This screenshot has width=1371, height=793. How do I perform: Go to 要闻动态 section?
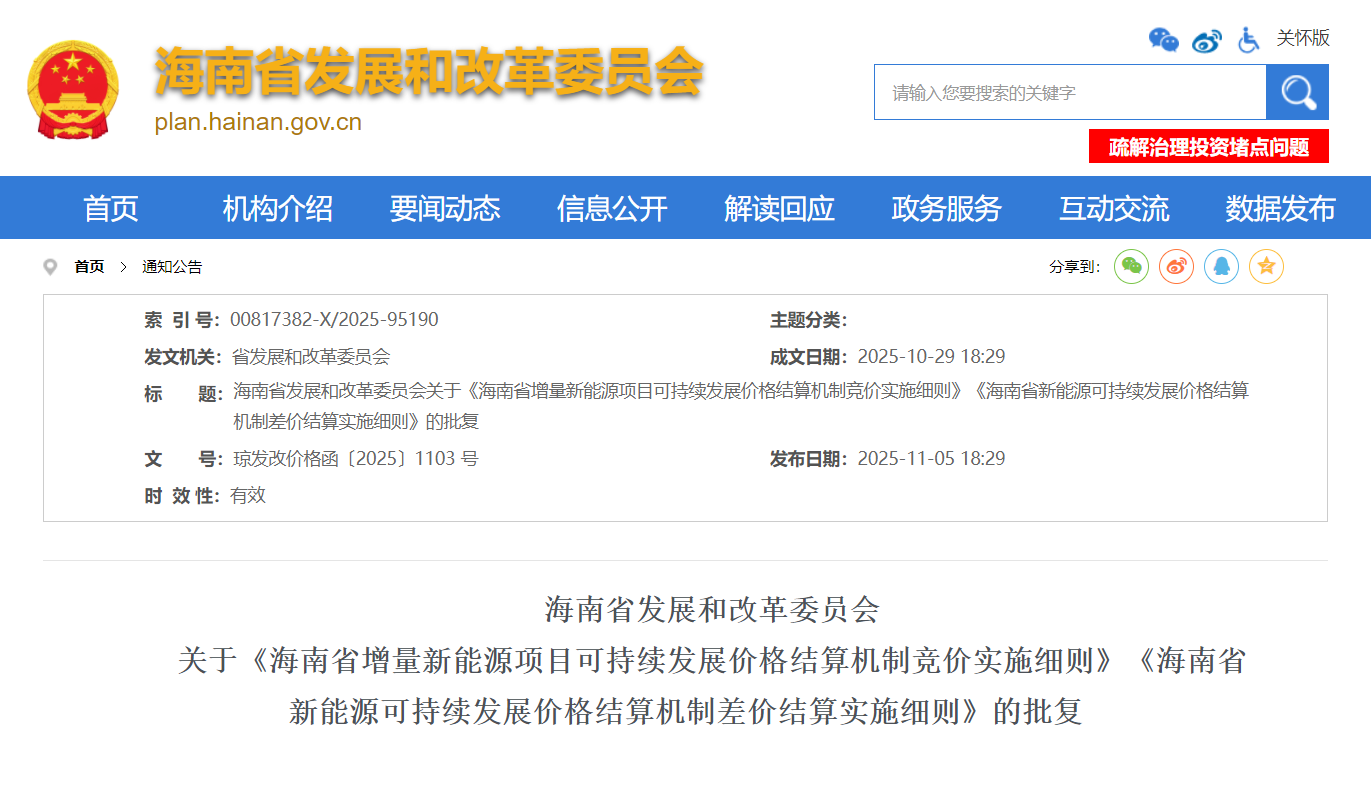[x=445, y=209]
